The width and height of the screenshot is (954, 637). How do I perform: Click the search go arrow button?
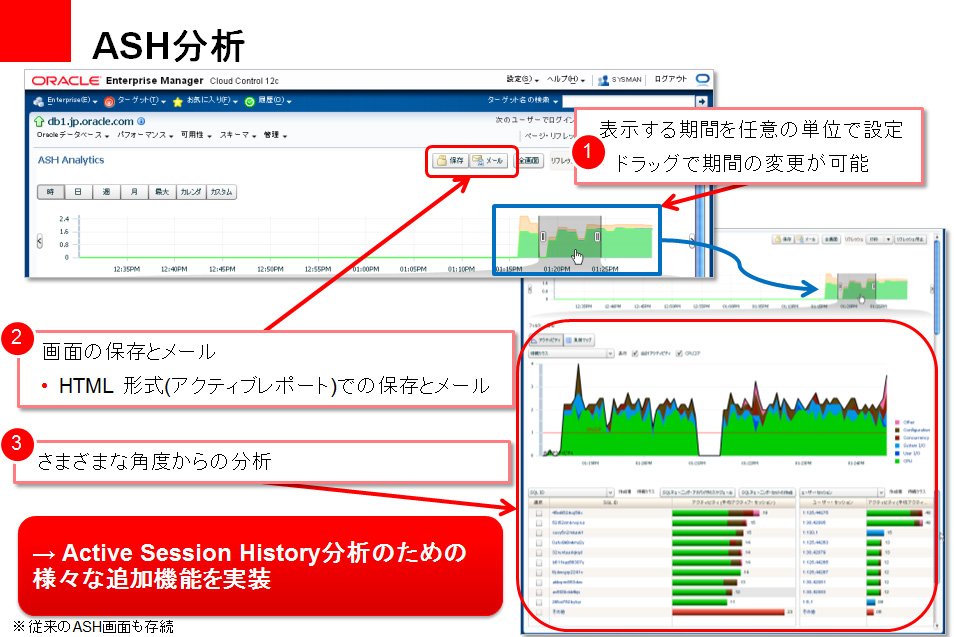click(x=702, y=102)
